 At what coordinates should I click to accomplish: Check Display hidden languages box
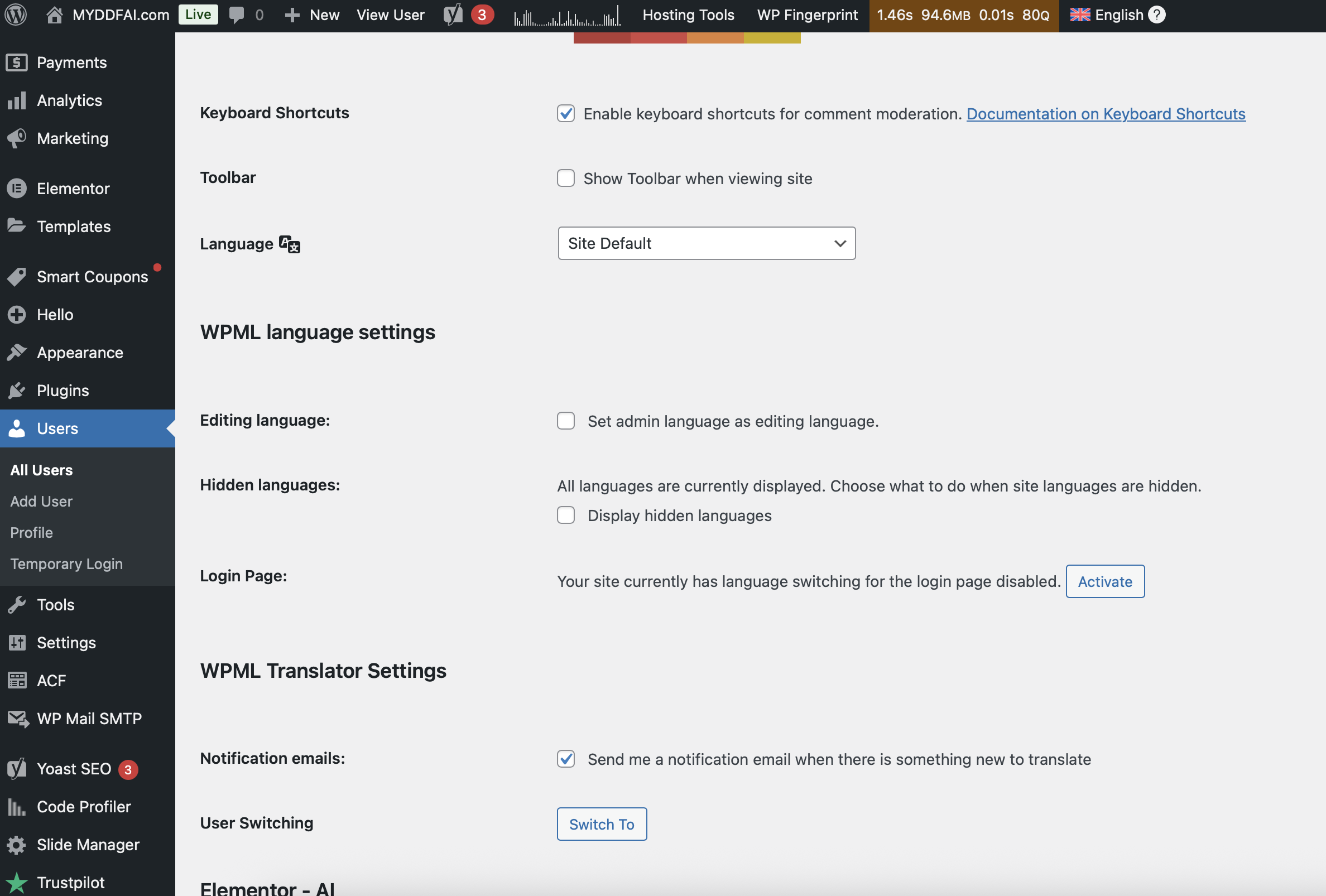(x=565, y=515)
